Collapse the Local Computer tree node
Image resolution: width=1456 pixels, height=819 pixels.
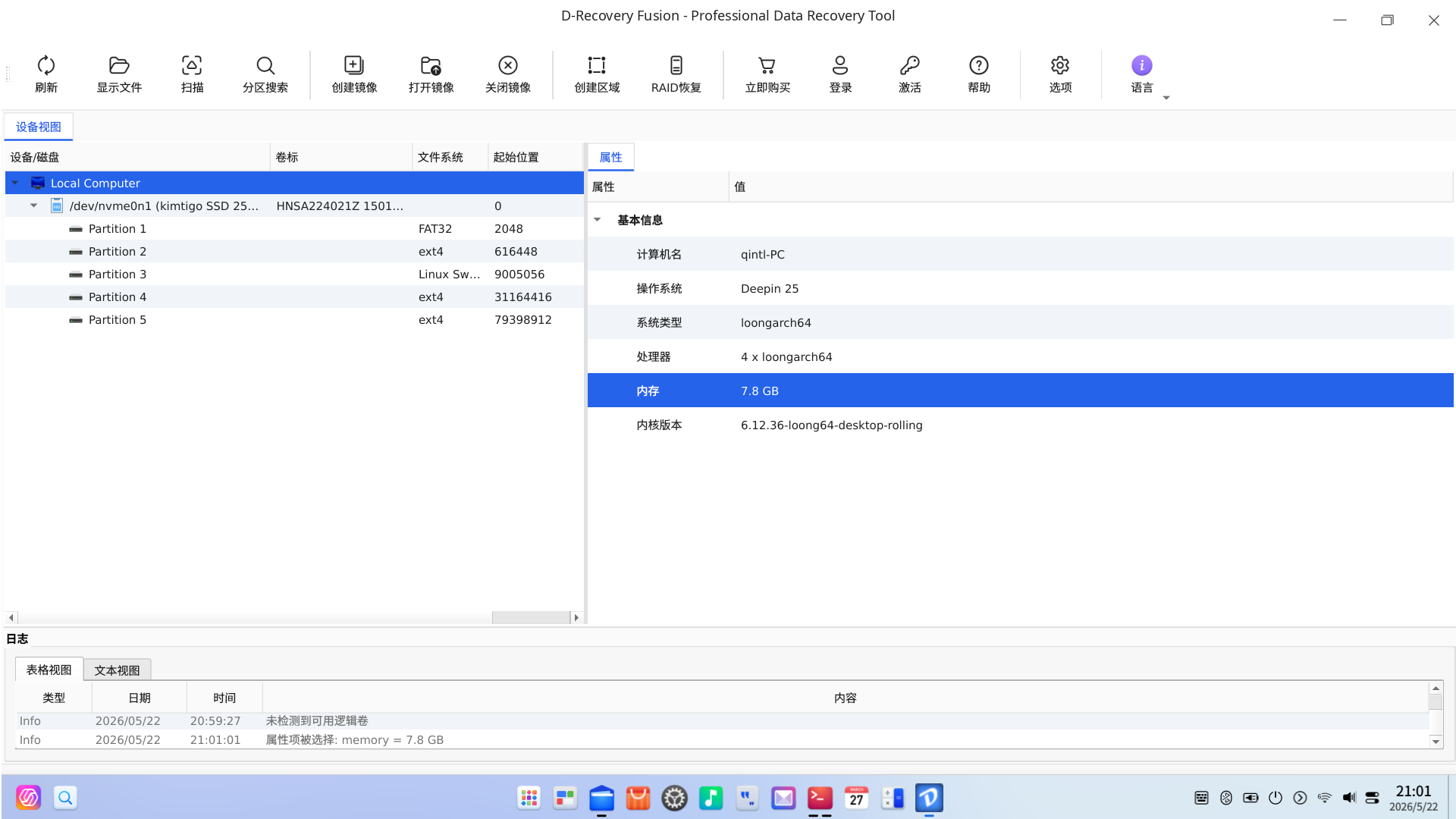coord(15,183)
